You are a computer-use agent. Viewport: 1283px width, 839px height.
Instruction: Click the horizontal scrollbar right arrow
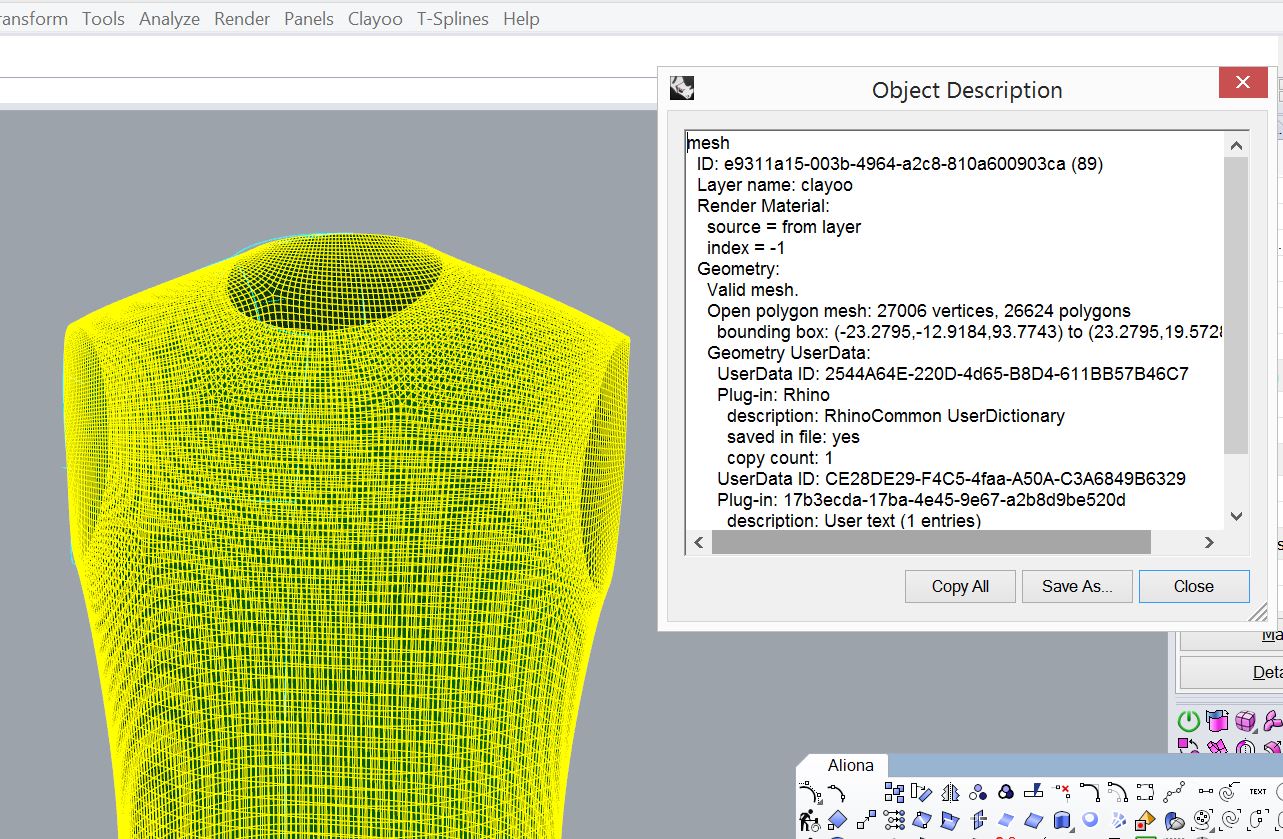tap(1209, 543)
